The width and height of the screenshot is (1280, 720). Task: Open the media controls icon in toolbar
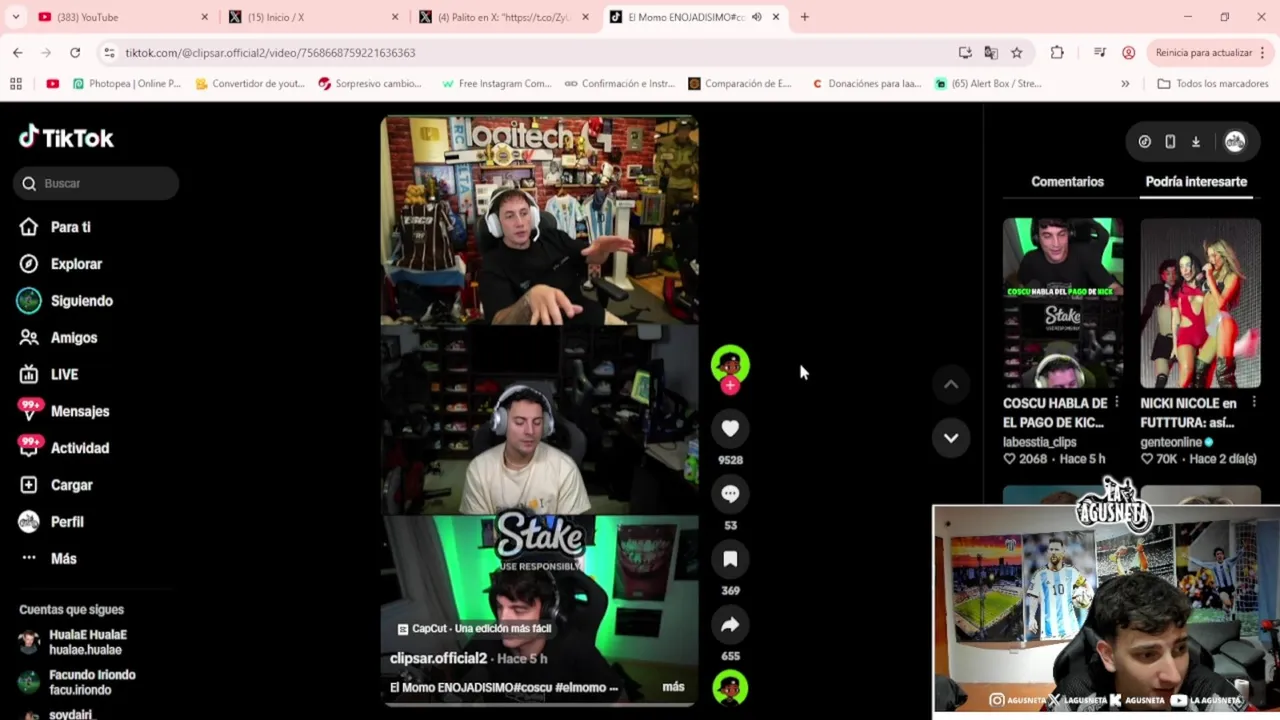pos(1099,53)
